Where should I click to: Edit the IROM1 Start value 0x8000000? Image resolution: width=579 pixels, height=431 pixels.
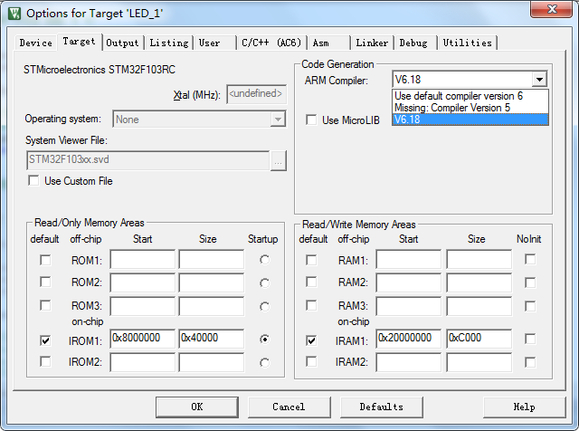[x=142, y=339]
